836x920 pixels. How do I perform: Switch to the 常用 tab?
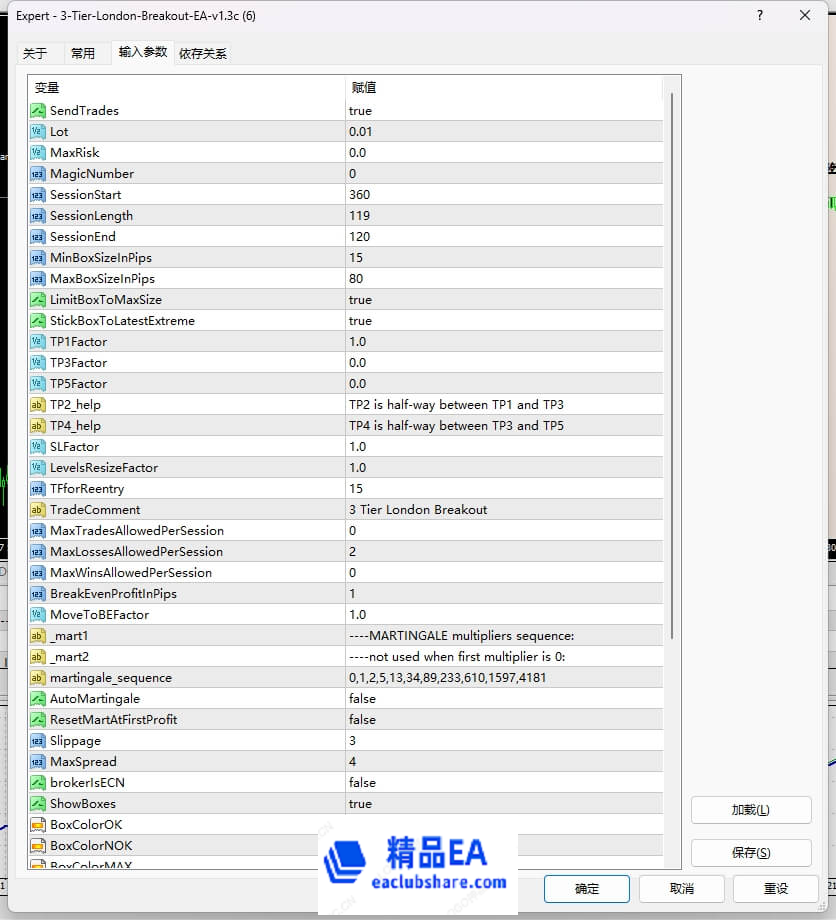pos(83,54)
